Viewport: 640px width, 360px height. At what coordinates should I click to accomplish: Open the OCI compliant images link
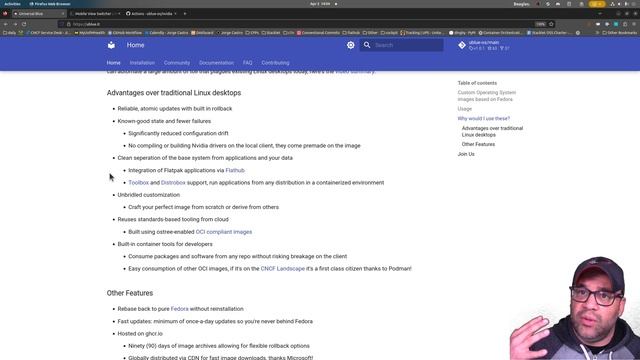point(224,232)
